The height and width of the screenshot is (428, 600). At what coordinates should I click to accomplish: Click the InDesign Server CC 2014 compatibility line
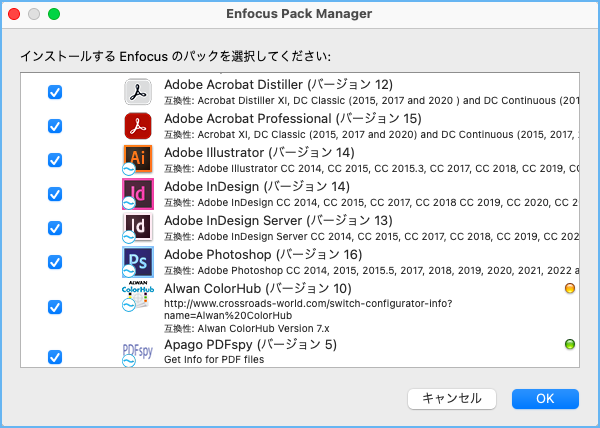[371, 237]
